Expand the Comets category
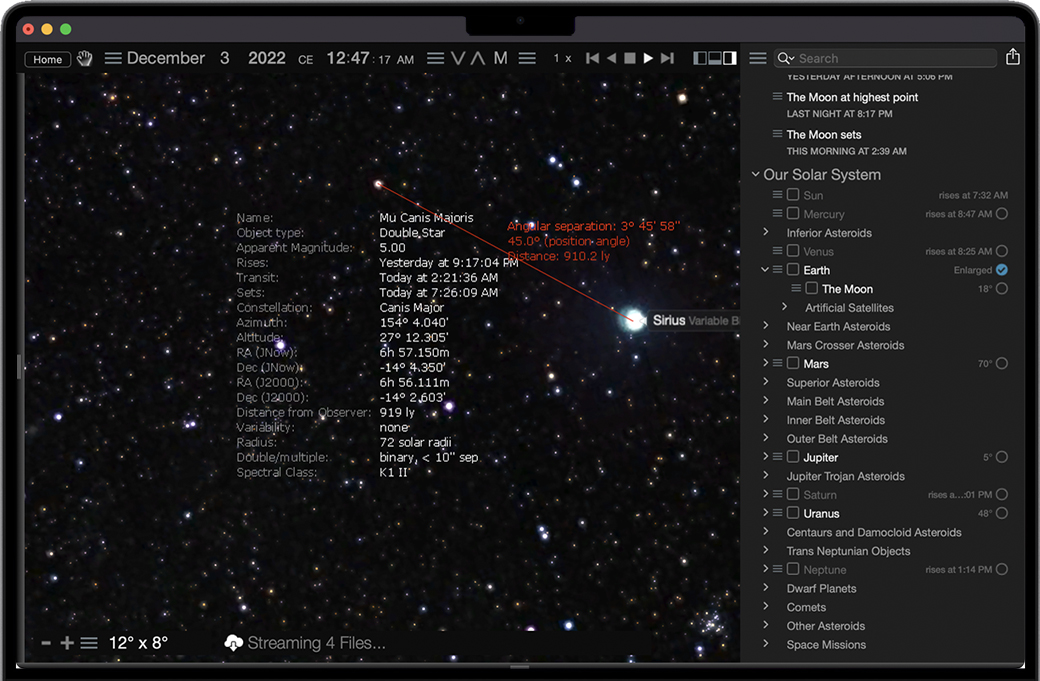Screen dimensions: 1040x681 pos(766,607)
